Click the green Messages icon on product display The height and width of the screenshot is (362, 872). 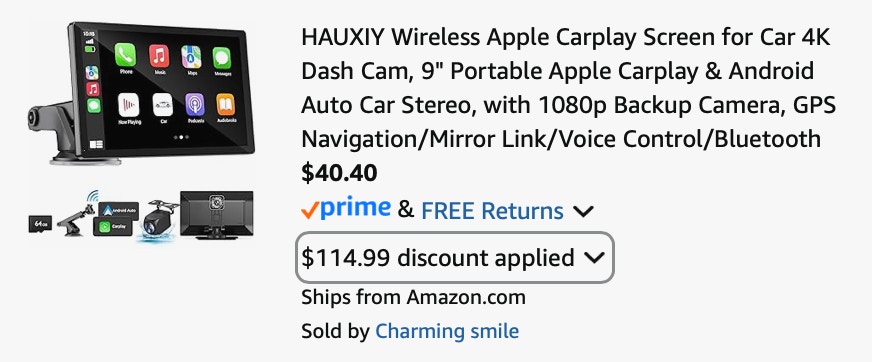pyautogui.click(x=222, y=58)
